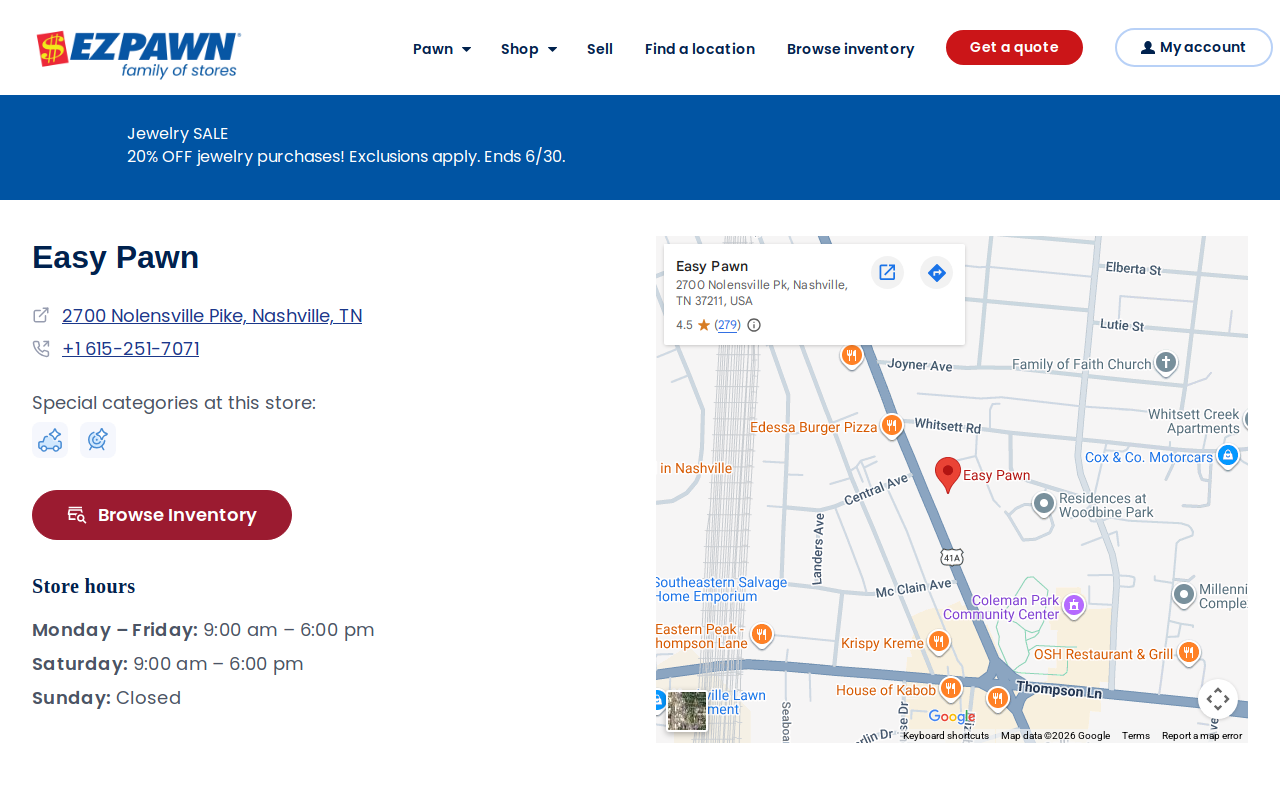This screenshot has width=1280, height=800.
Task: Toggle fullscreen map view
Action: tap(1218, 699)
